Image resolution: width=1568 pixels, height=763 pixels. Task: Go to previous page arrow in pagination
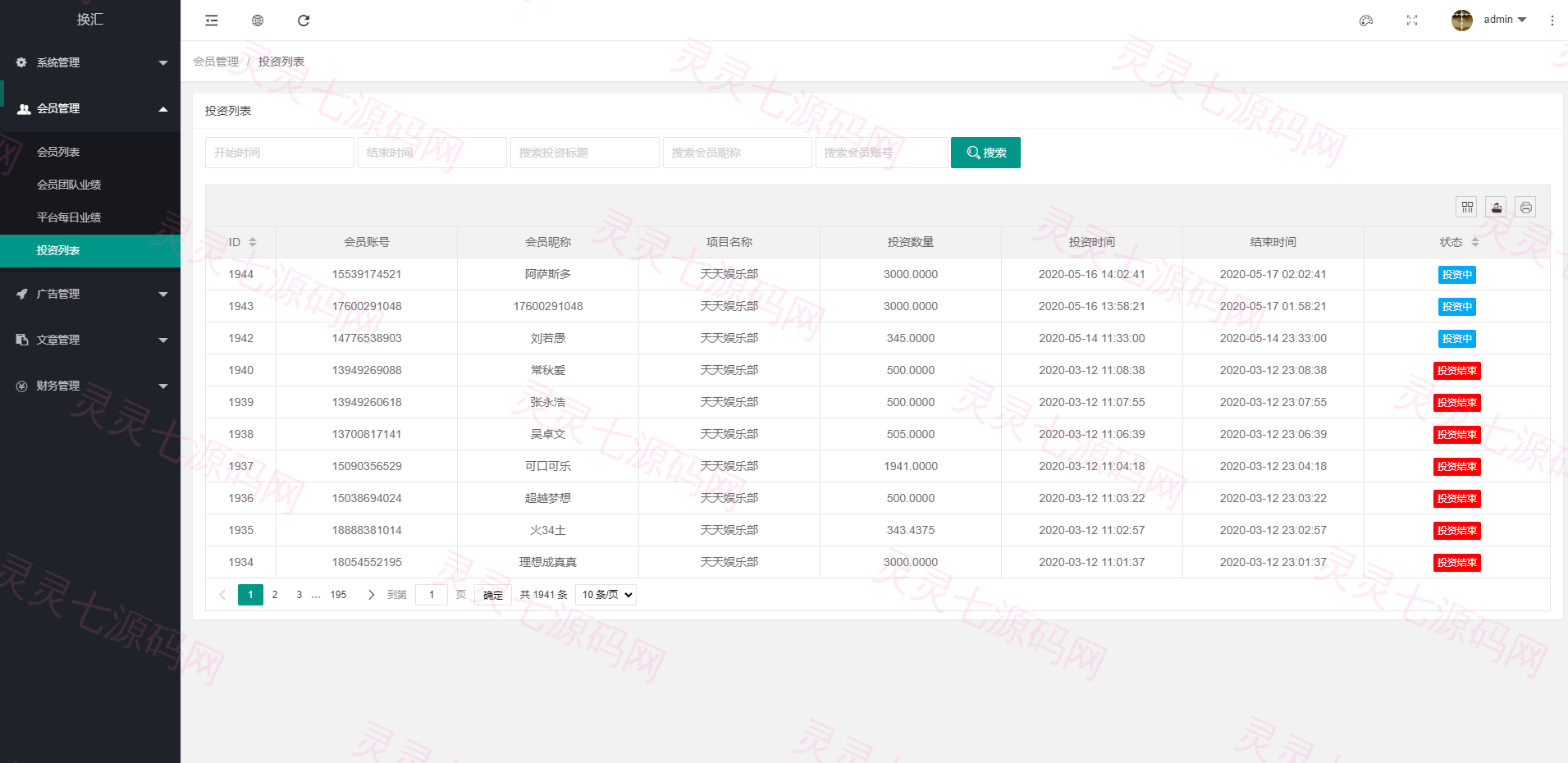click(222, 595)
